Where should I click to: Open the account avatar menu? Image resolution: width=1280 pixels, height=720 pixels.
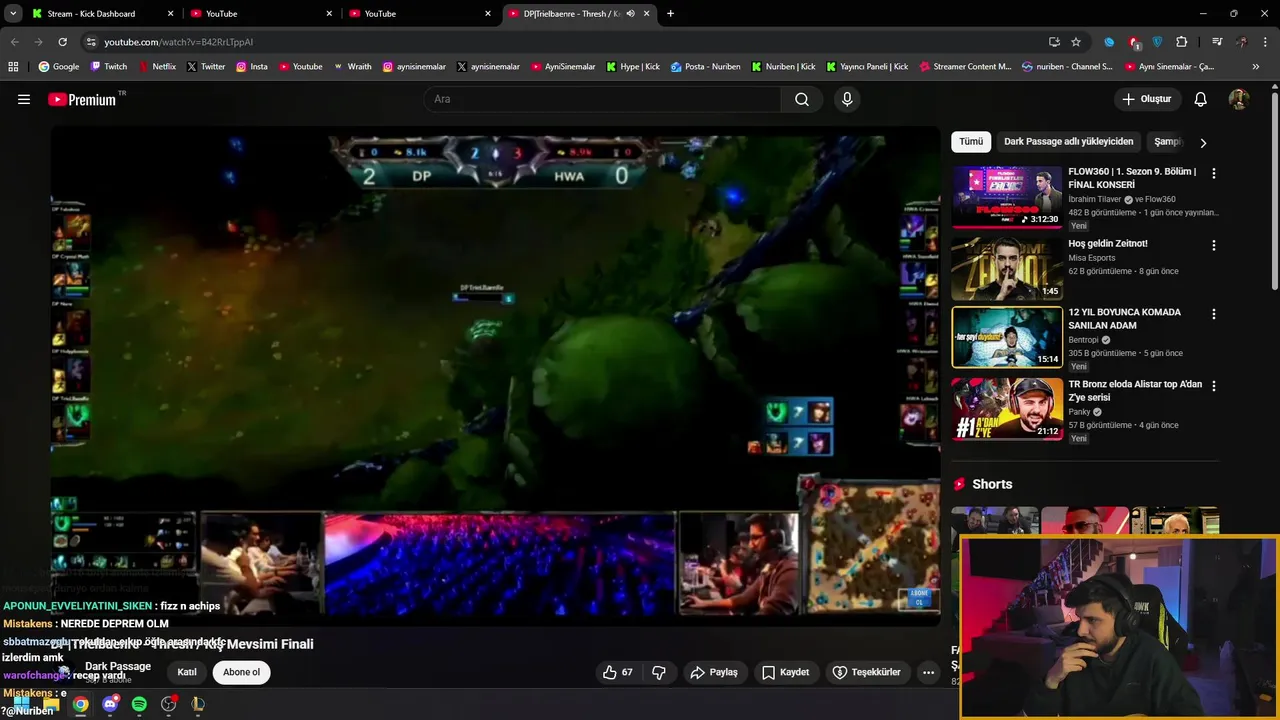pos(1239,99)
